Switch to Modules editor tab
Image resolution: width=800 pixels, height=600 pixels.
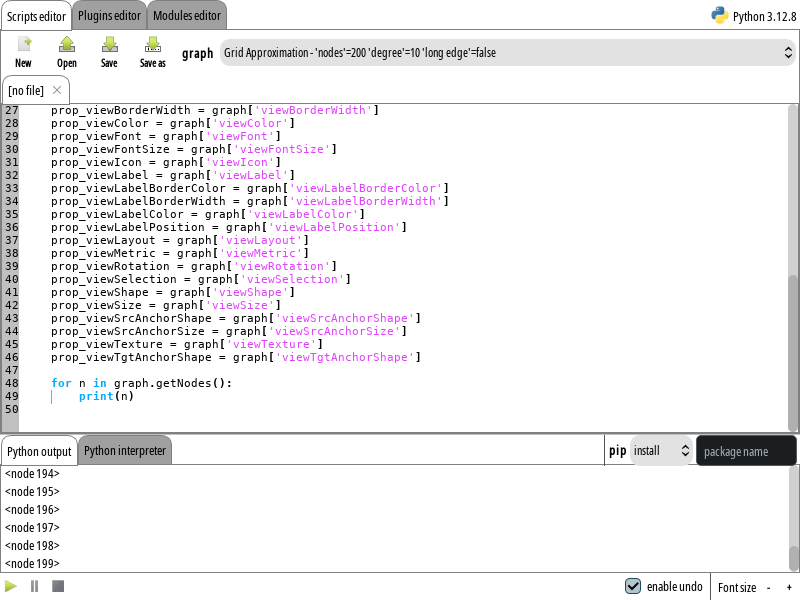tap(187, 15)
